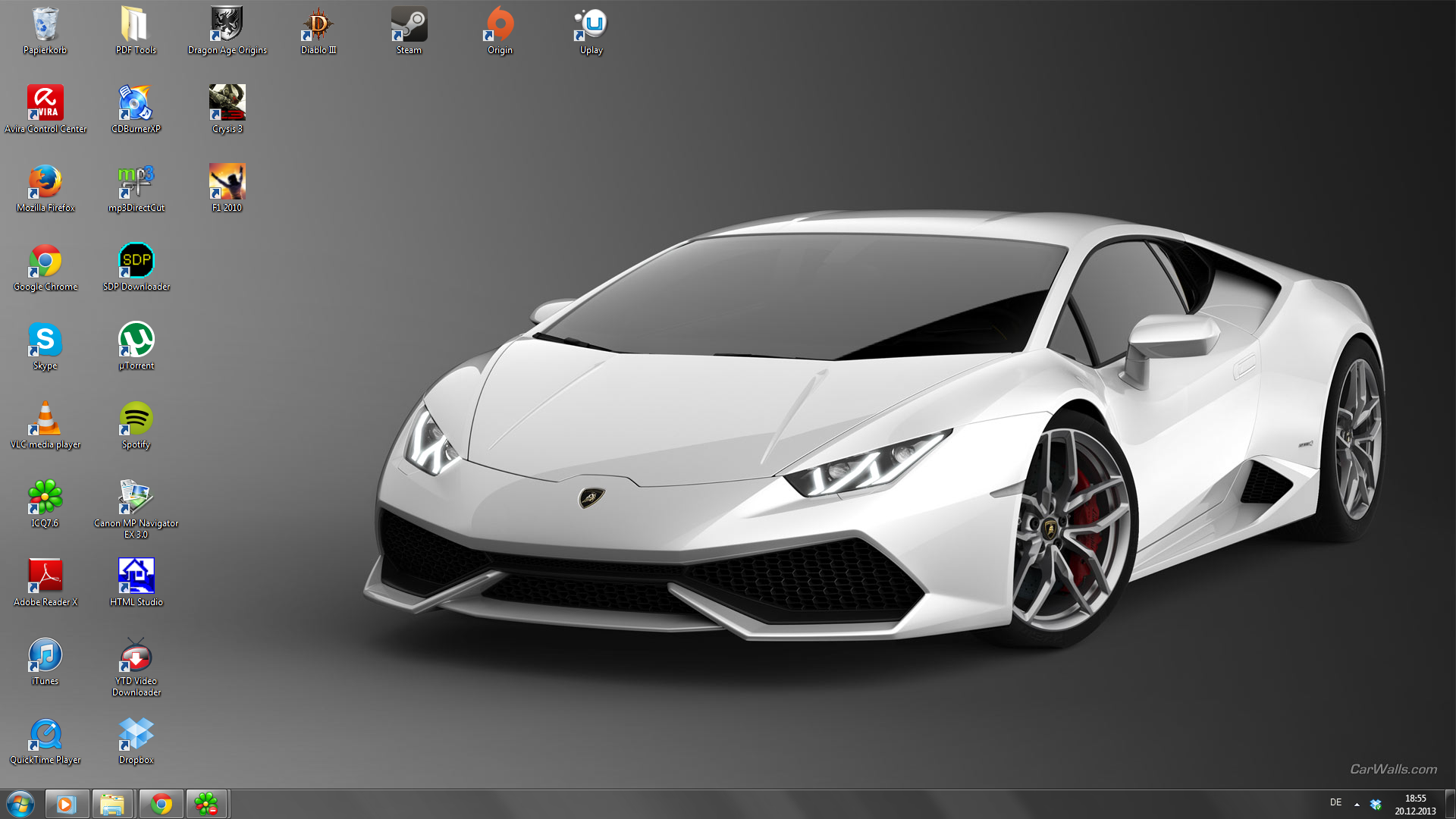
Task: Select the CDBurnerXP desktop icon
Action: tap(136, 110)
